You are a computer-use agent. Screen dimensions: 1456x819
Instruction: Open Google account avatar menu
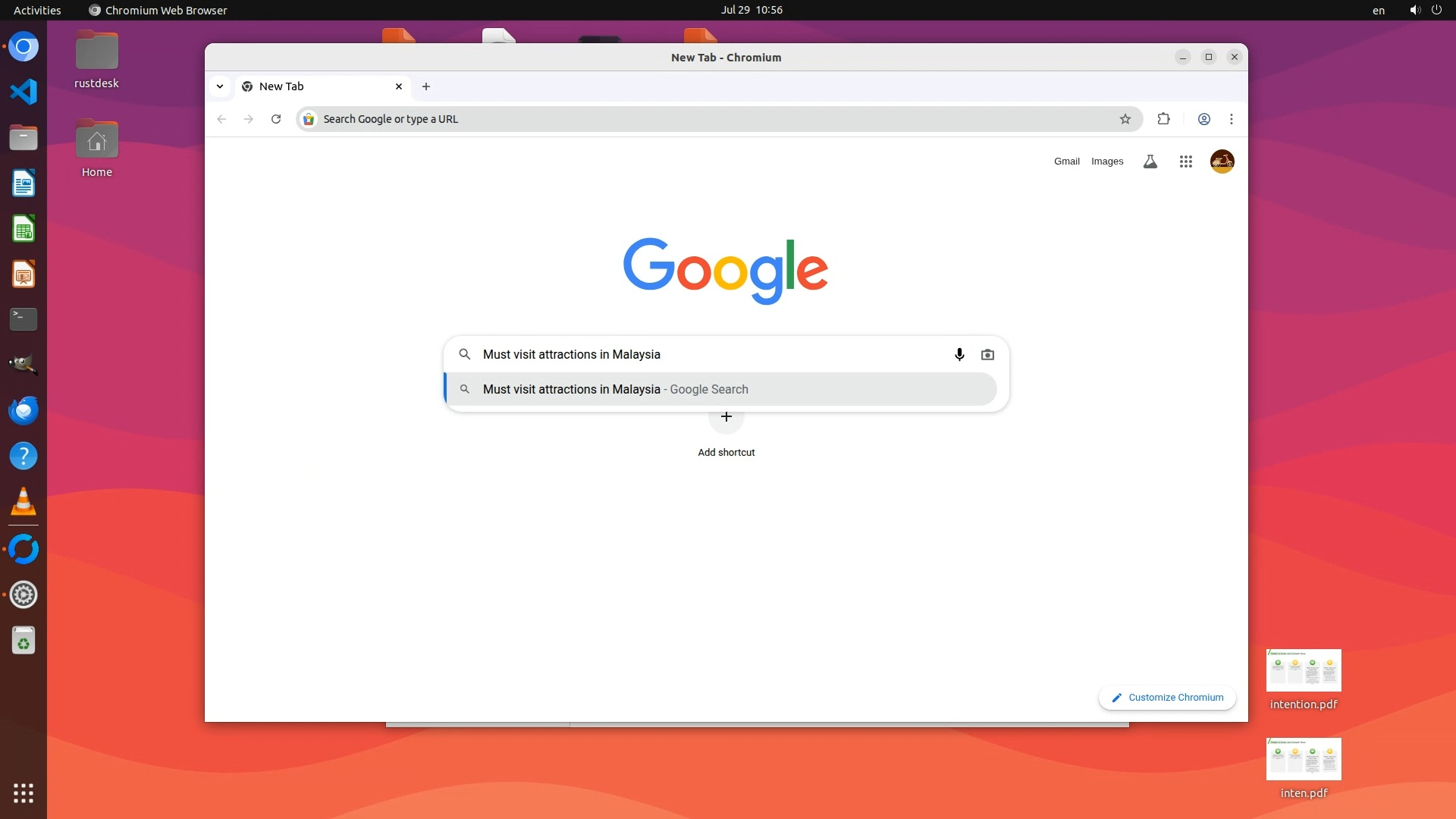click(1222, 162)
